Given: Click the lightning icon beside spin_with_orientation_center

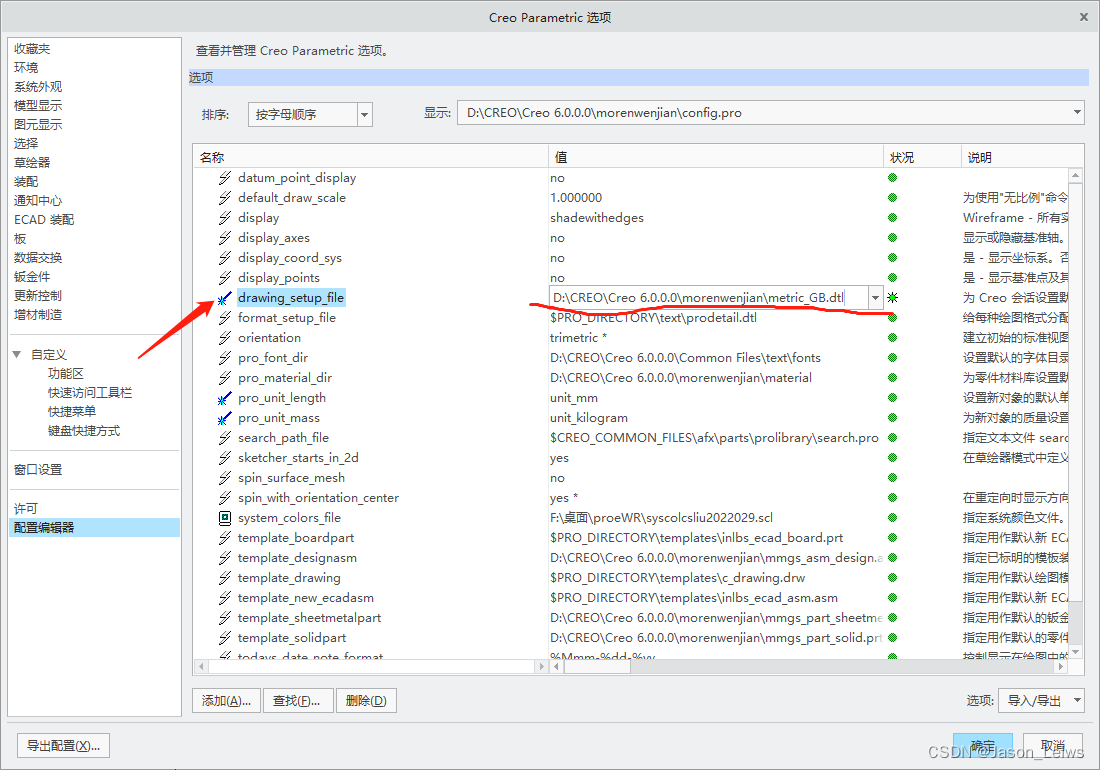Looking at the screenshot, I should [x=224, y=498].
